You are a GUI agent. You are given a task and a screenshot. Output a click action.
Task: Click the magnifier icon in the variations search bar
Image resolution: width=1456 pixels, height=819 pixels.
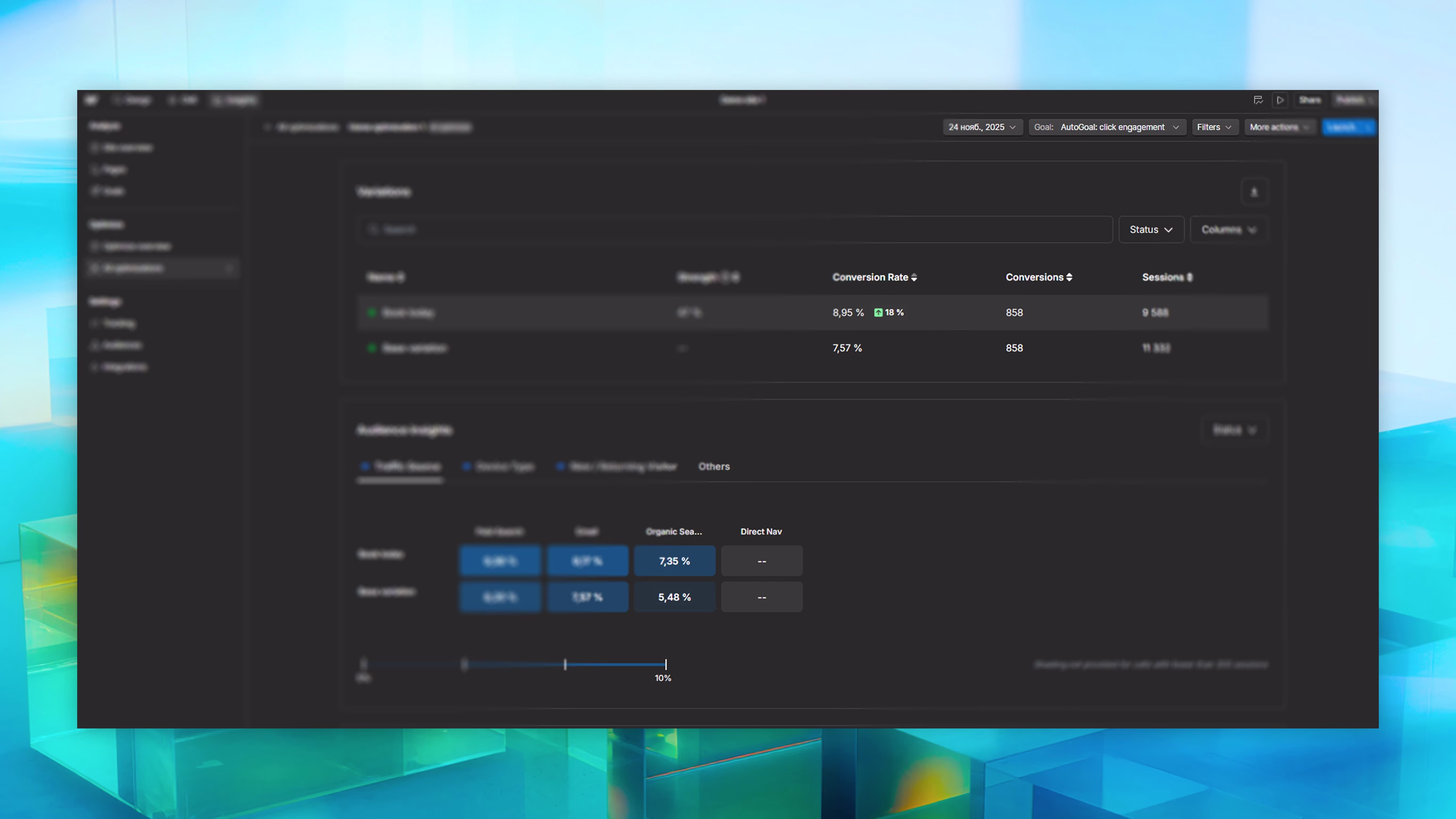[373, 230]
